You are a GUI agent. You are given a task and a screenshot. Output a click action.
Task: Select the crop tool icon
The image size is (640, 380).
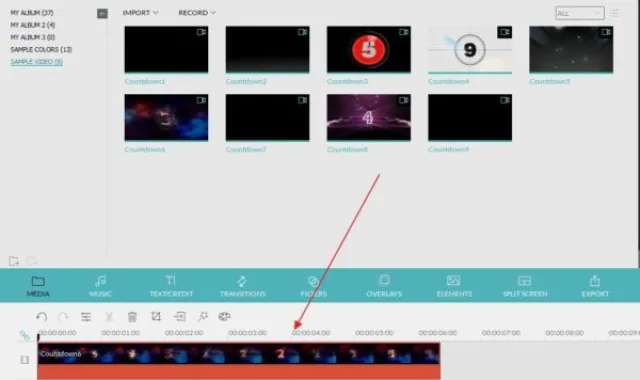[156, 316]
